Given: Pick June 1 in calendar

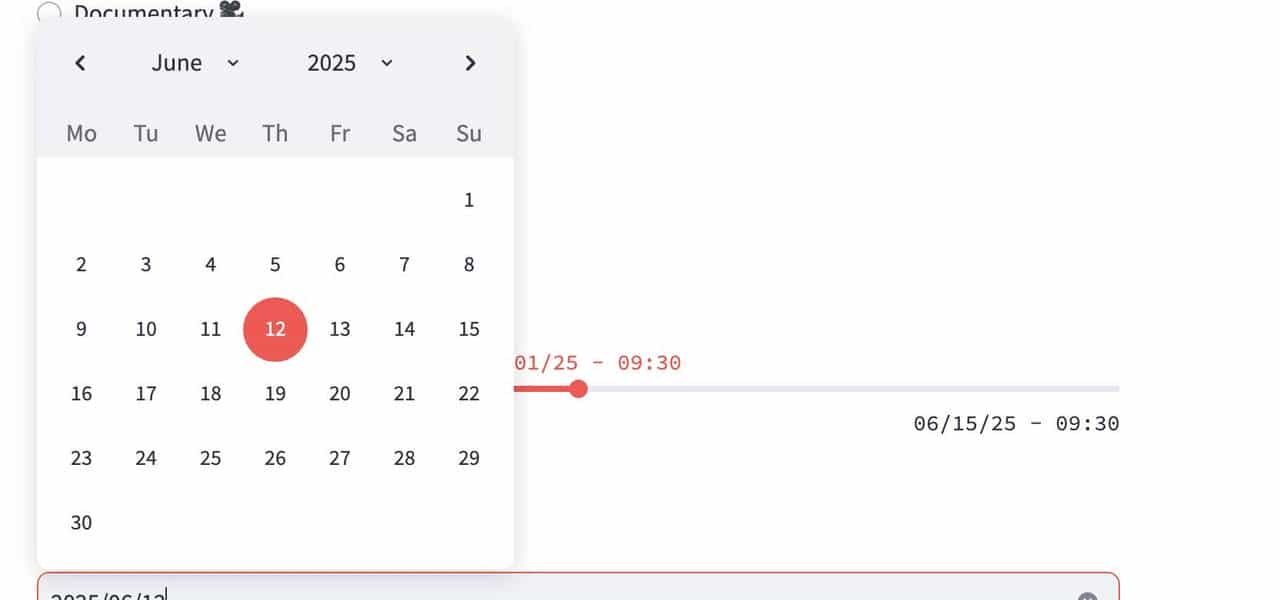Looking at the screenshot, I should click(469, 200).
